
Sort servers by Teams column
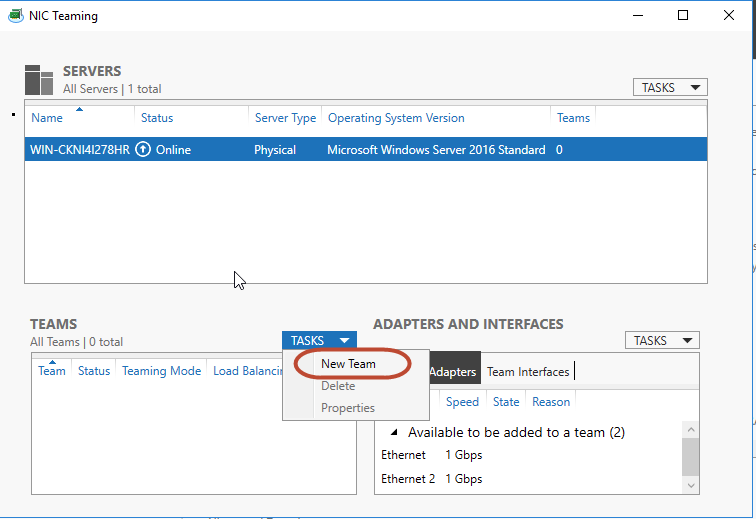pyautogui.click(x=573, y=118)
